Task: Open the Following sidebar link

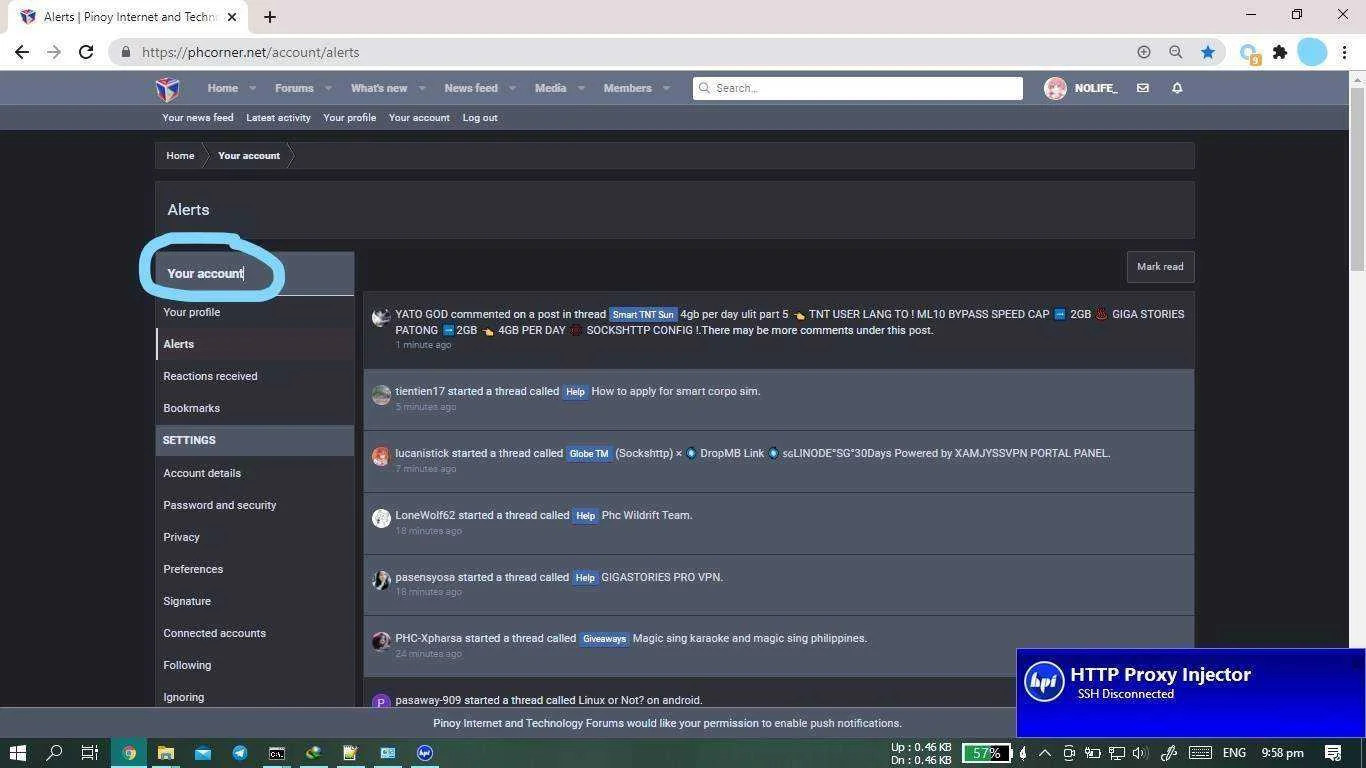Action: click(187, 665)
